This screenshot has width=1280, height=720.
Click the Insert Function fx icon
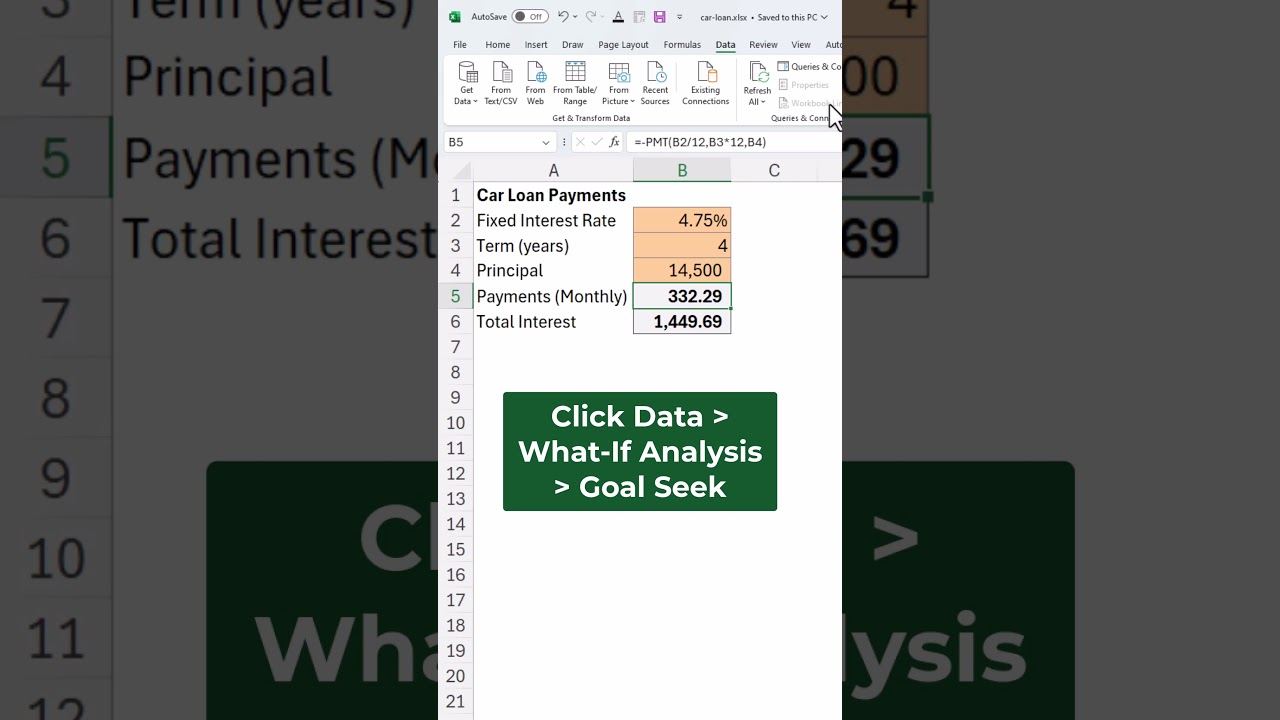tap(614, 142)
